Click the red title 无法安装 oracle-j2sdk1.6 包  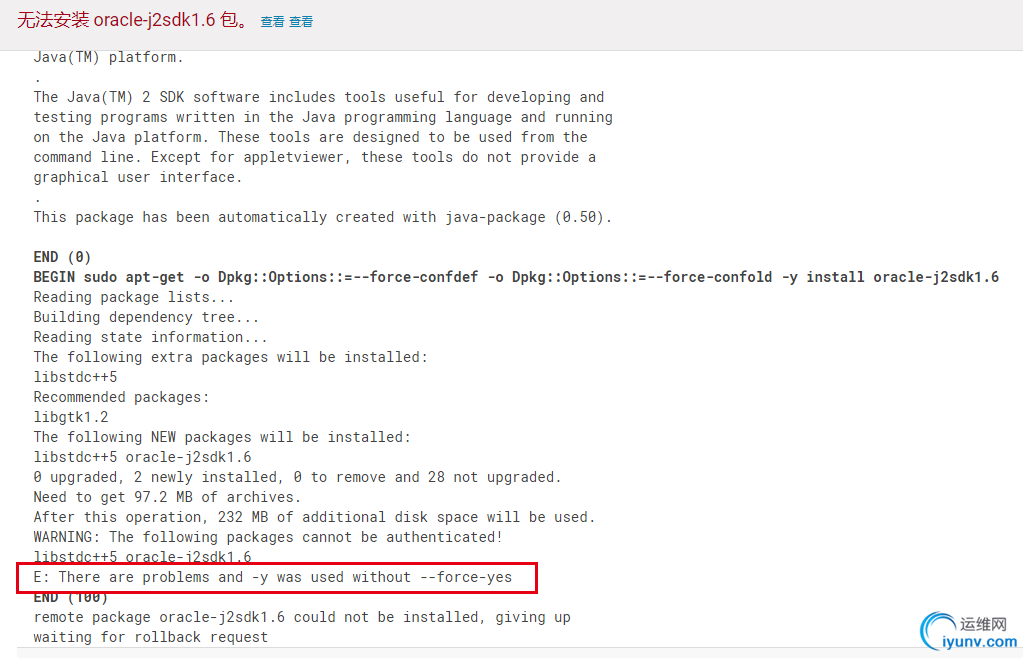132,20
